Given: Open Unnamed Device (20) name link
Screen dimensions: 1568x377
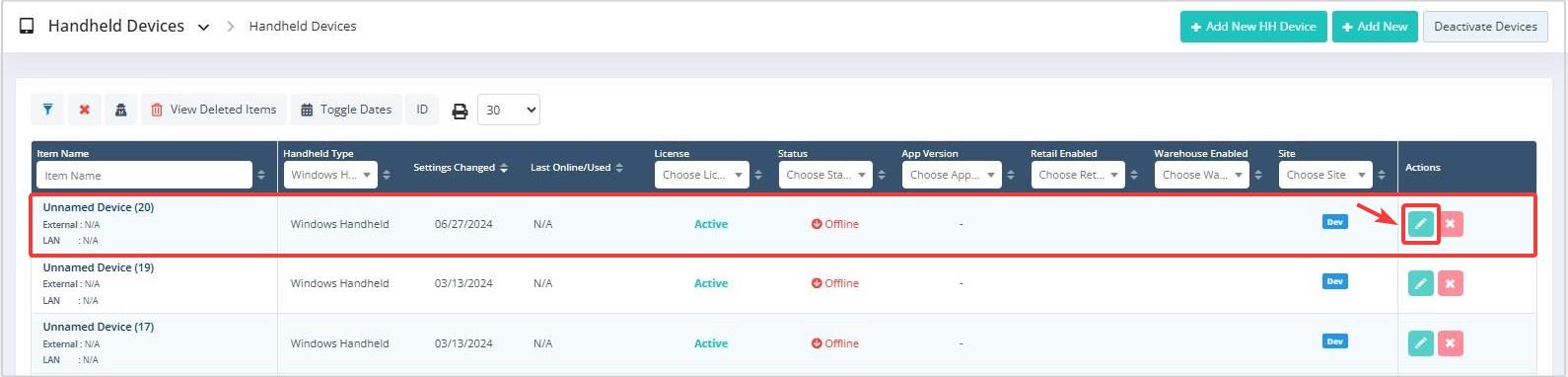Looking at the screenshot, I should pos(99,207).
